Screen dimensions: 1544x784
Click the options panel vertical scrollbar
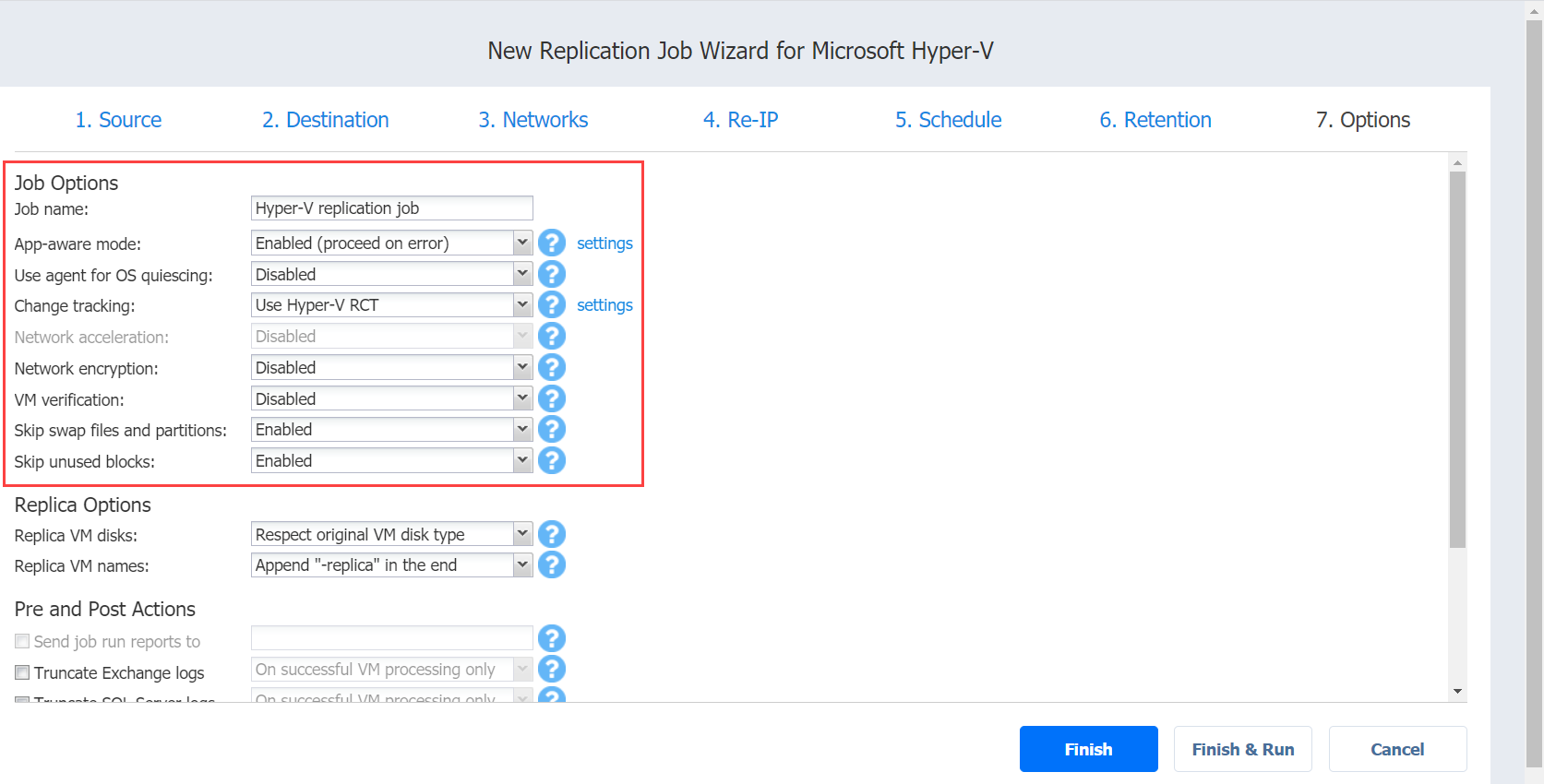1457,360
